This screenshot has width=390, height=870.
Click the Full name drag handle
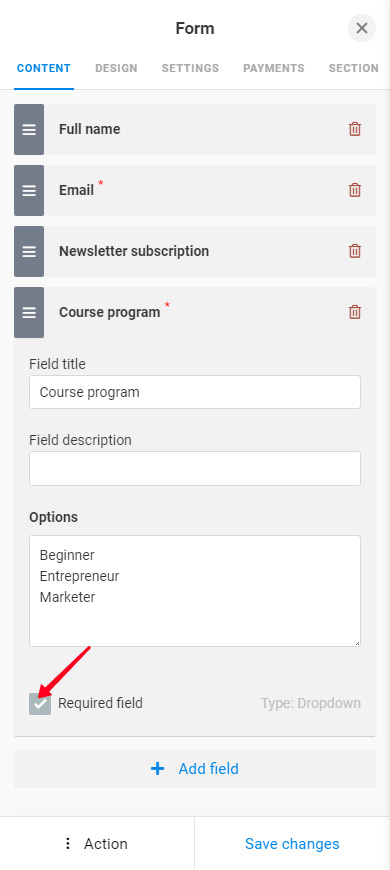(29, 129)
